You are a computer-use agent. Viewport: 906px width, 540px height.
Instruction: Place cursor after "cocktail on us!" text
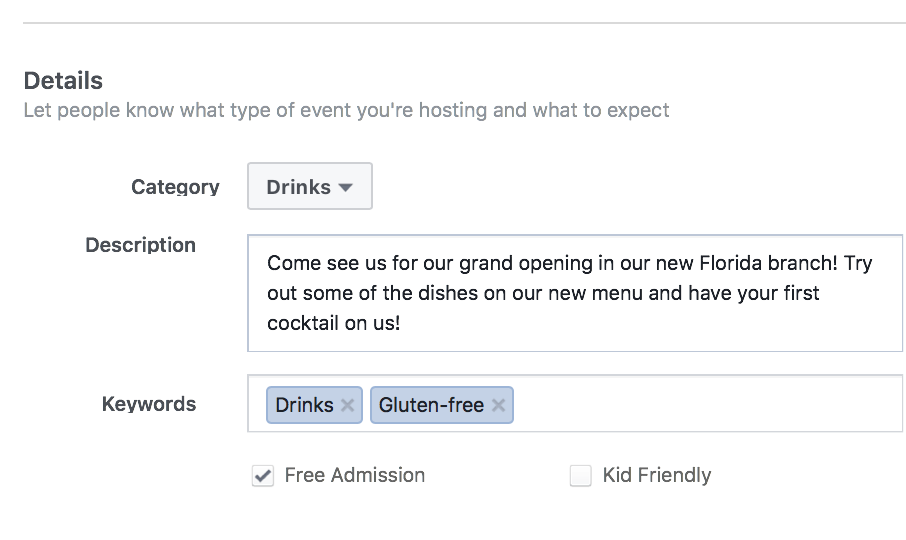402,324
